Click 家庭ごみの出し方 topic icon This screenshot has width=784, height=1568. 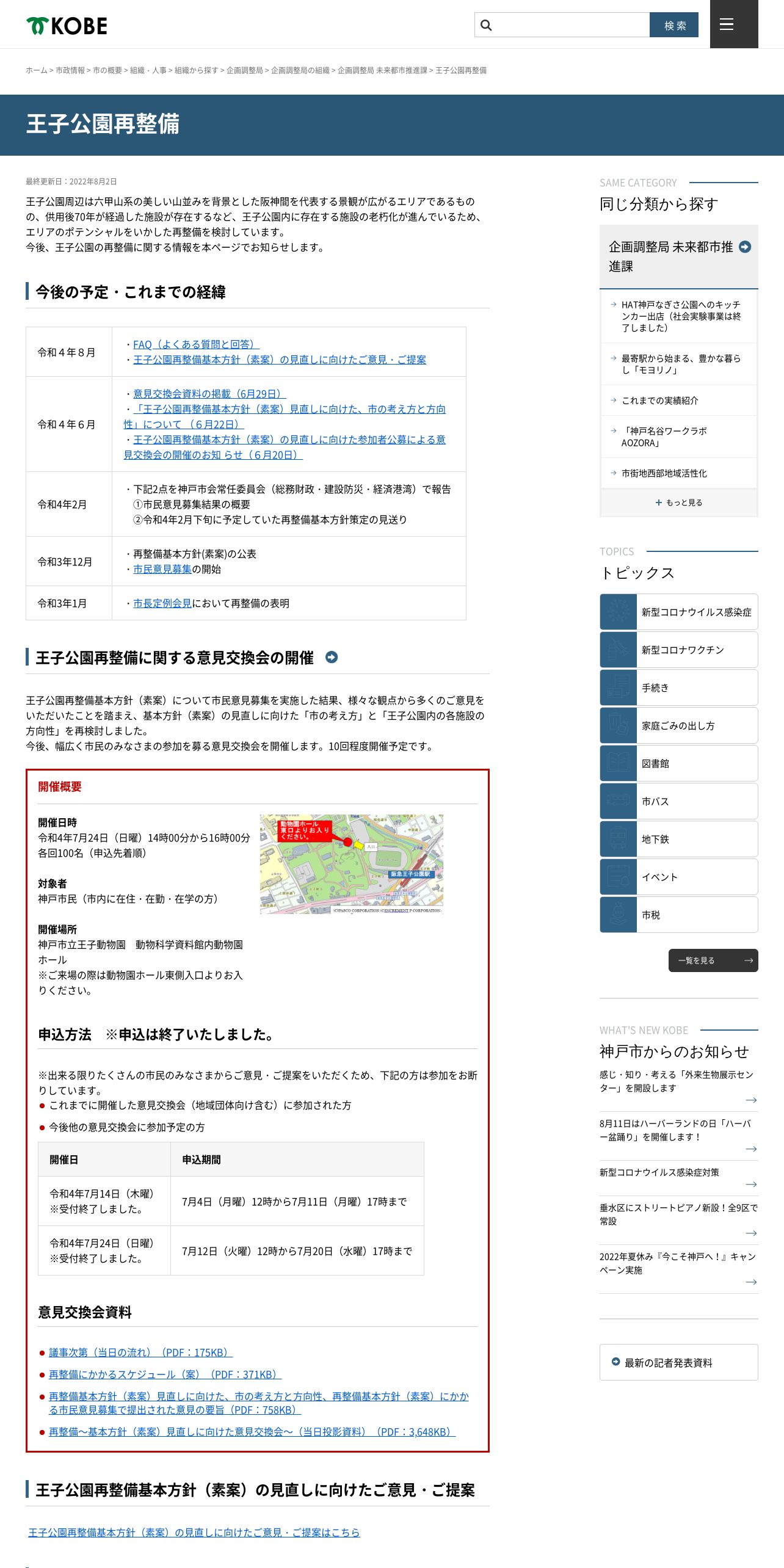click(619, 725)
